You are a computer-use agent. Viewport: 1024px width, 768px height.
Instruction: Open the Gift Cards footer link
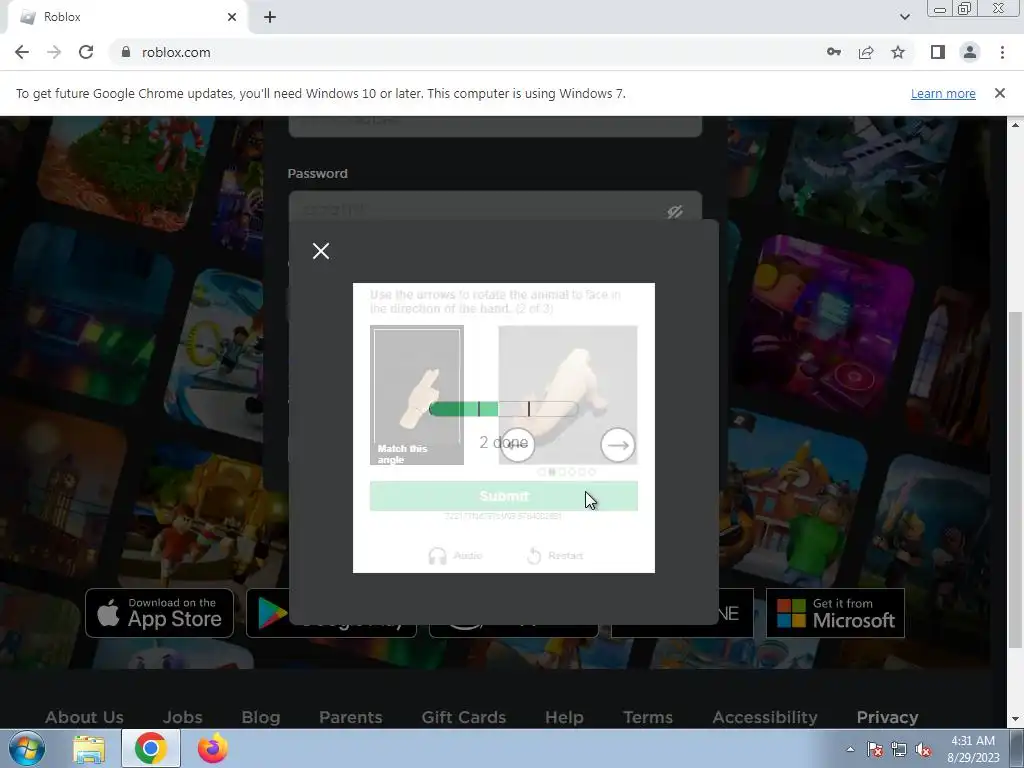[464, 717]
